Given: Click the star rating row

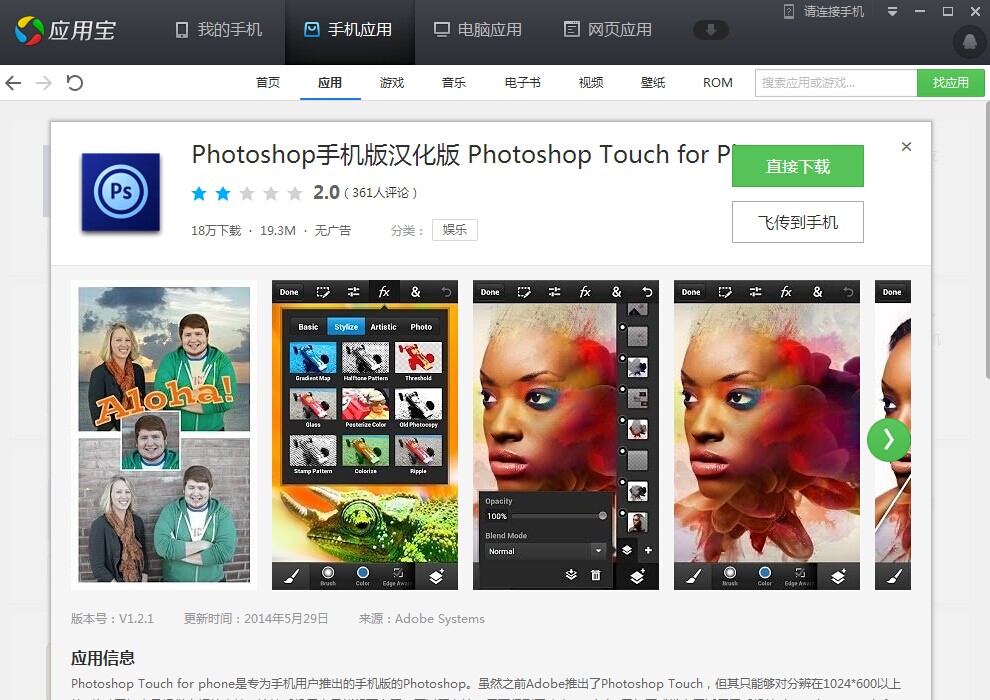Looking at the screenshot, I should [247, 193].
